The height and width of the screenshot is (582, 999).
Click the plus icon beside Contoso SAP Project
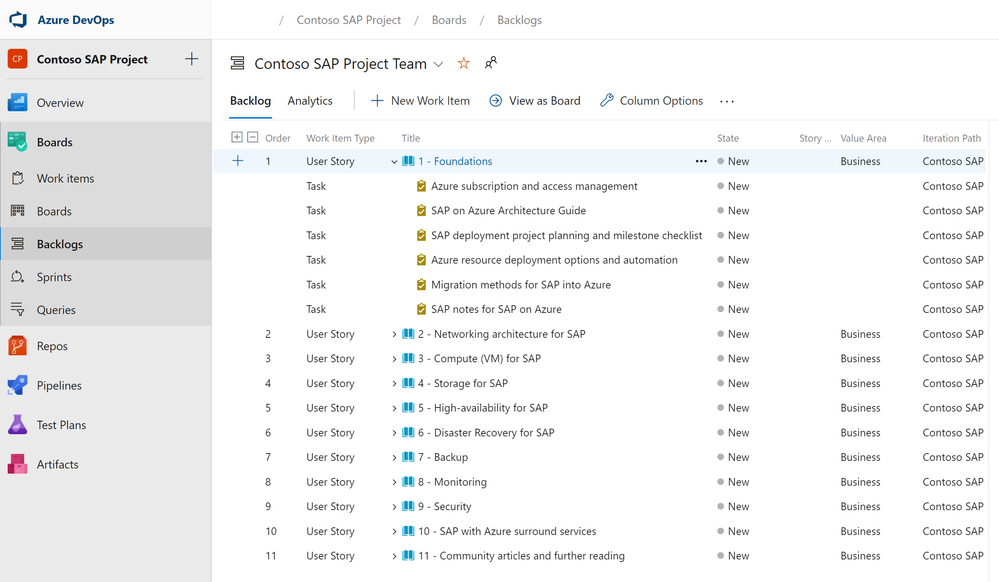click(x=192, y=59)
